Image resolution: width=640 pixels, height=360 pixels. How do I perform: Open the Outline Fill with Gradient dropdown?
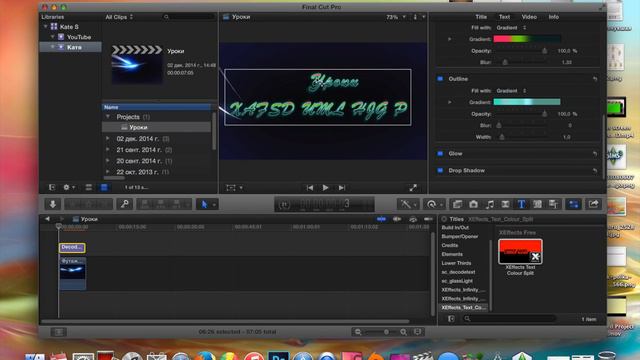point(511,91)
